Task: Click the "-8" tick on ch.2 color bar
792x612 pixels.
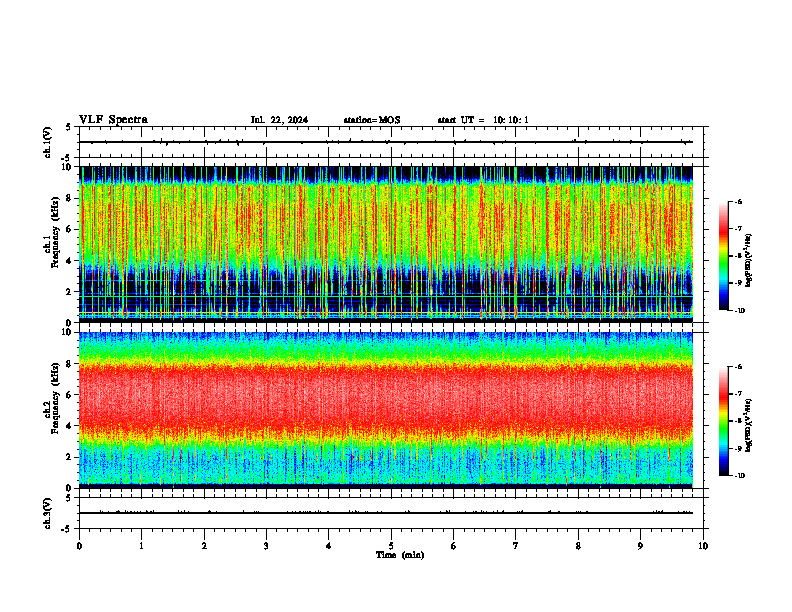Action: coord(738,421)
